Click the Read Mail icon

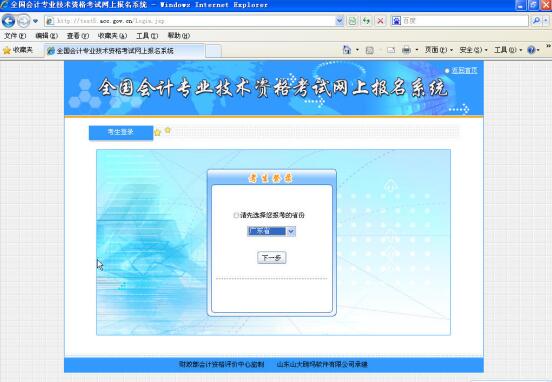click(x=391, y=50)
